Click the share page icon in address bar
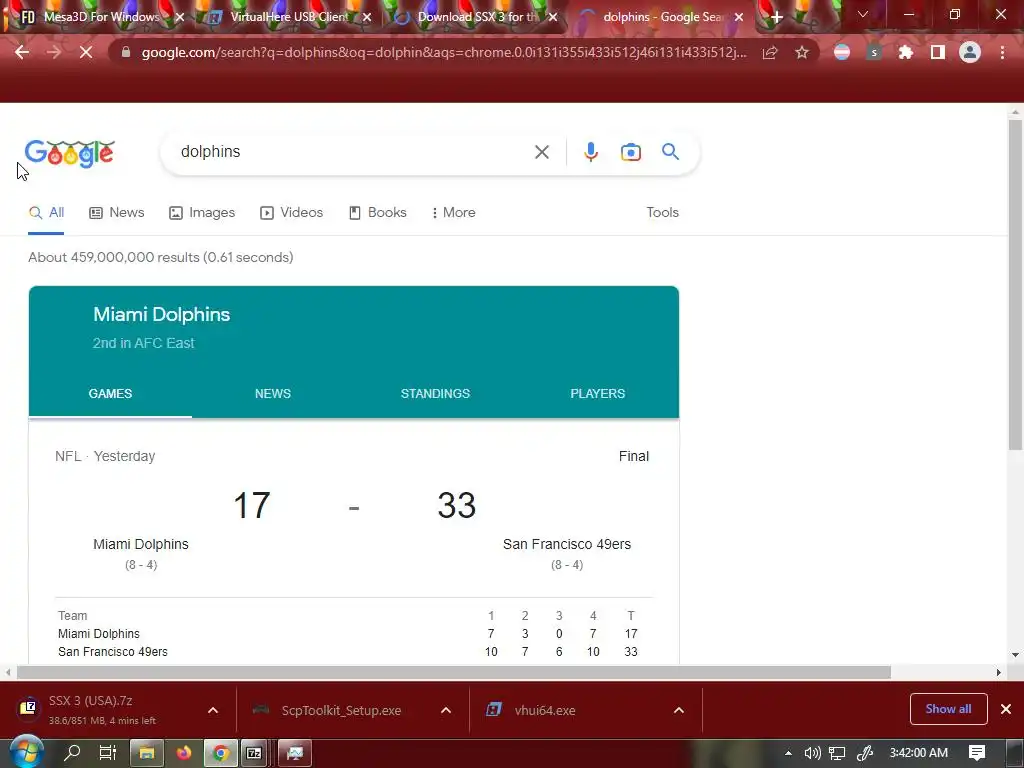Image resolution: width=1024 pixels, height=768 pixels. click(x=770, y=52)
